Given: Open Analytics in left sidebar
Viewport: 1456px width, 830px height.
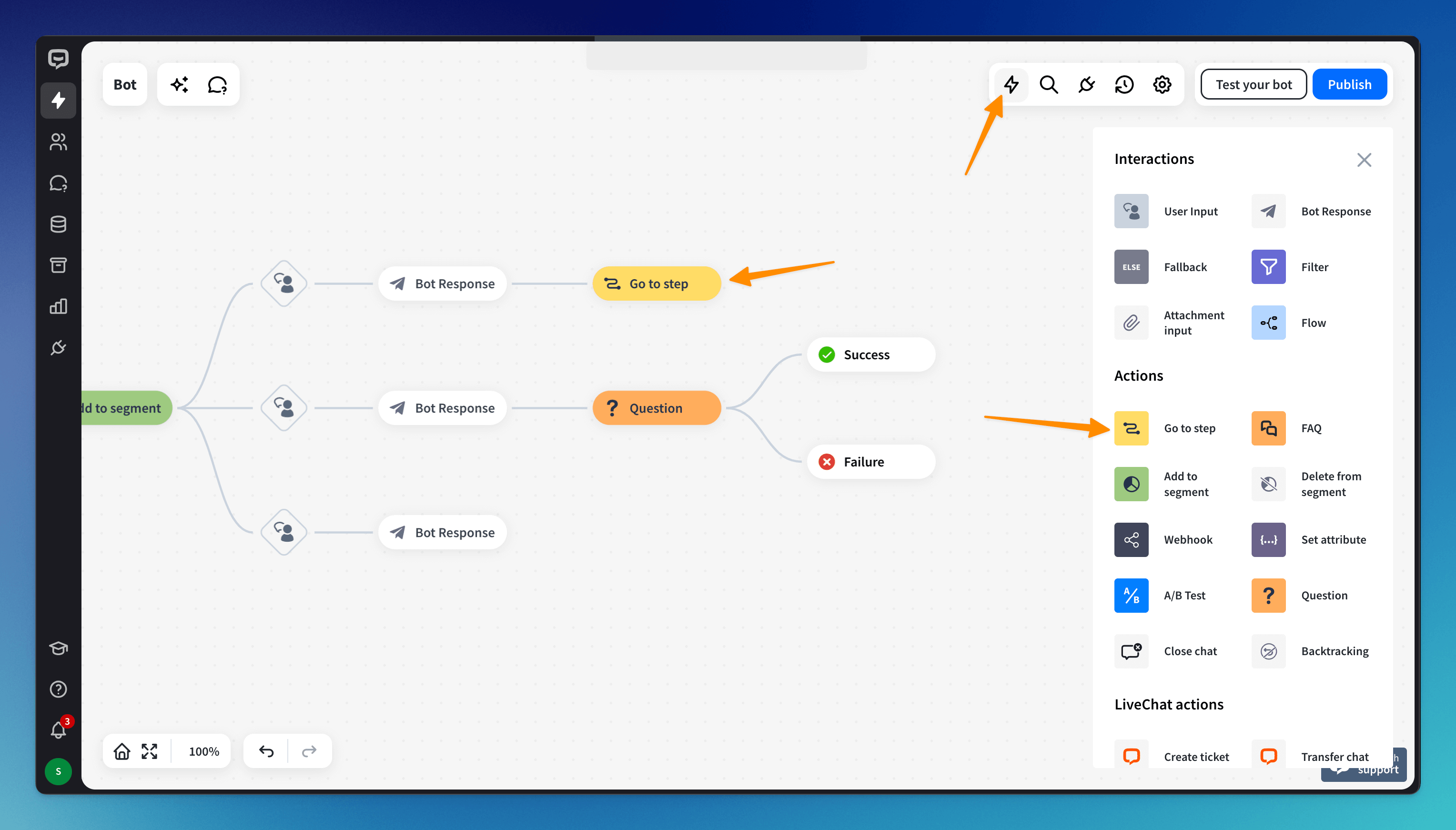Looking at the screenshot, I should [58, 307].
